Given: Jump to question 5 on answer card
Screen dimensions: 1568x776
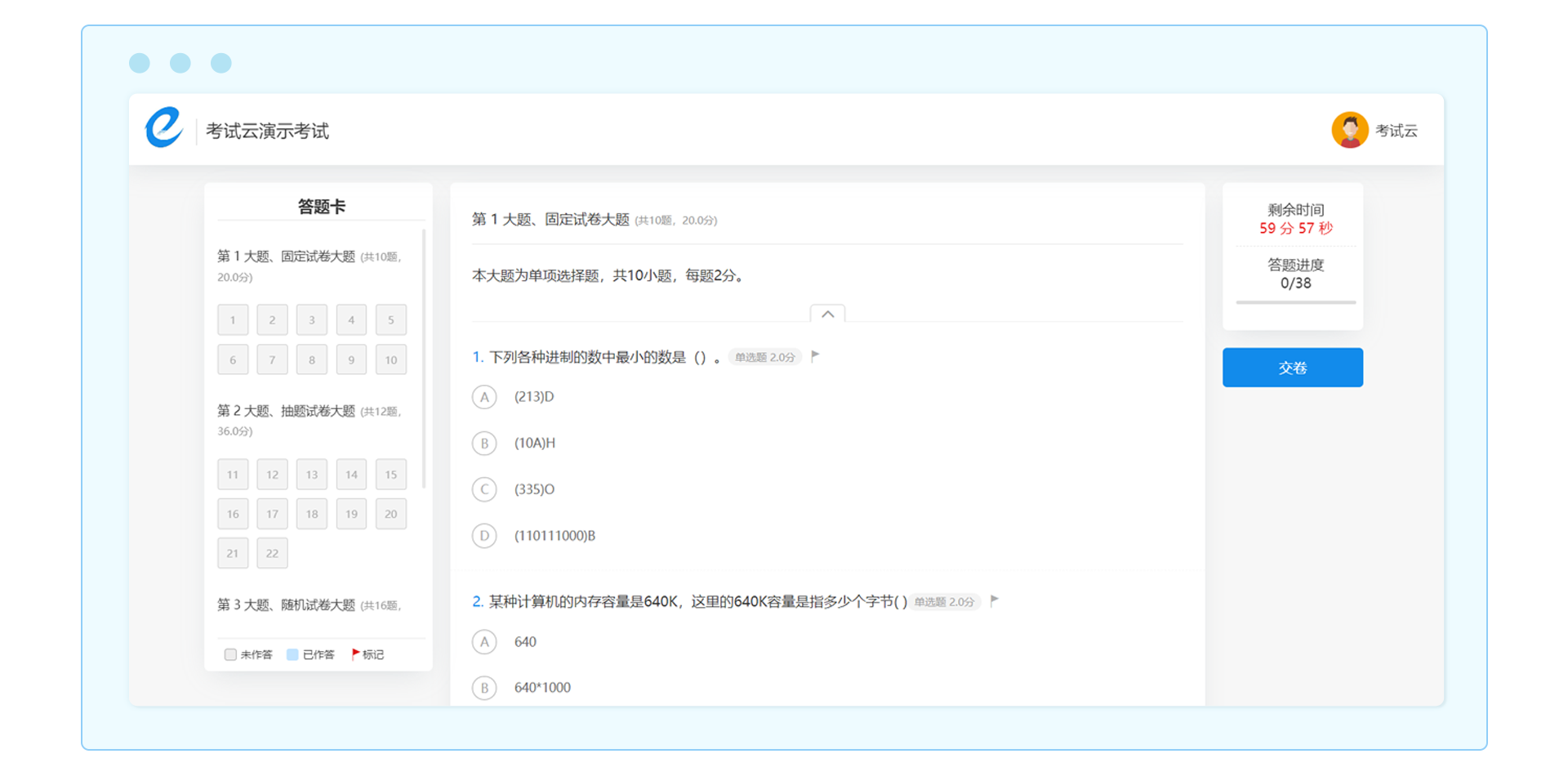Looking at the screenshot, I should 390,320.
